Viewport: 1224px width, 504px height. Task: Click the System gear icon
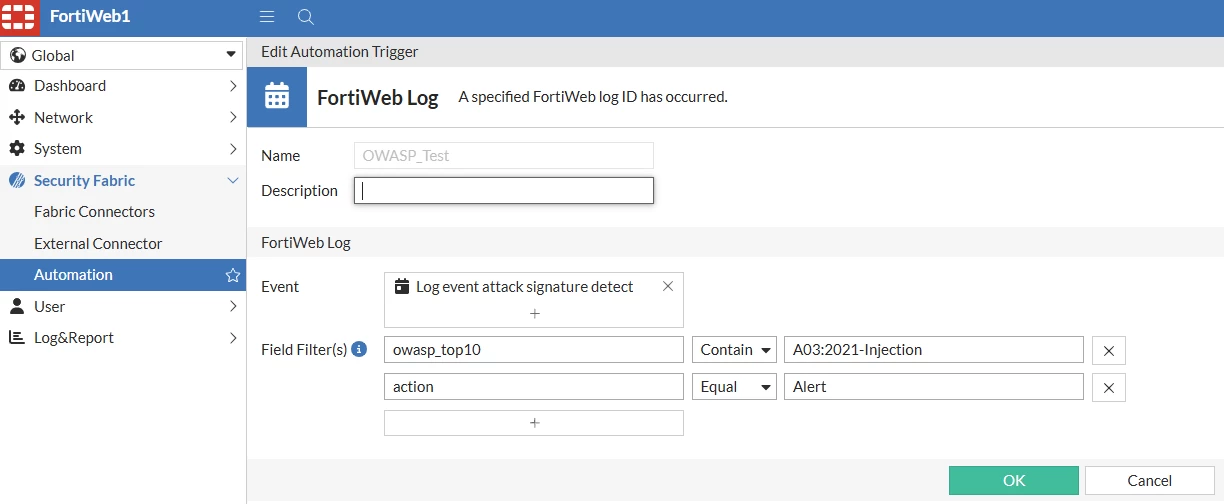(17, 149)
